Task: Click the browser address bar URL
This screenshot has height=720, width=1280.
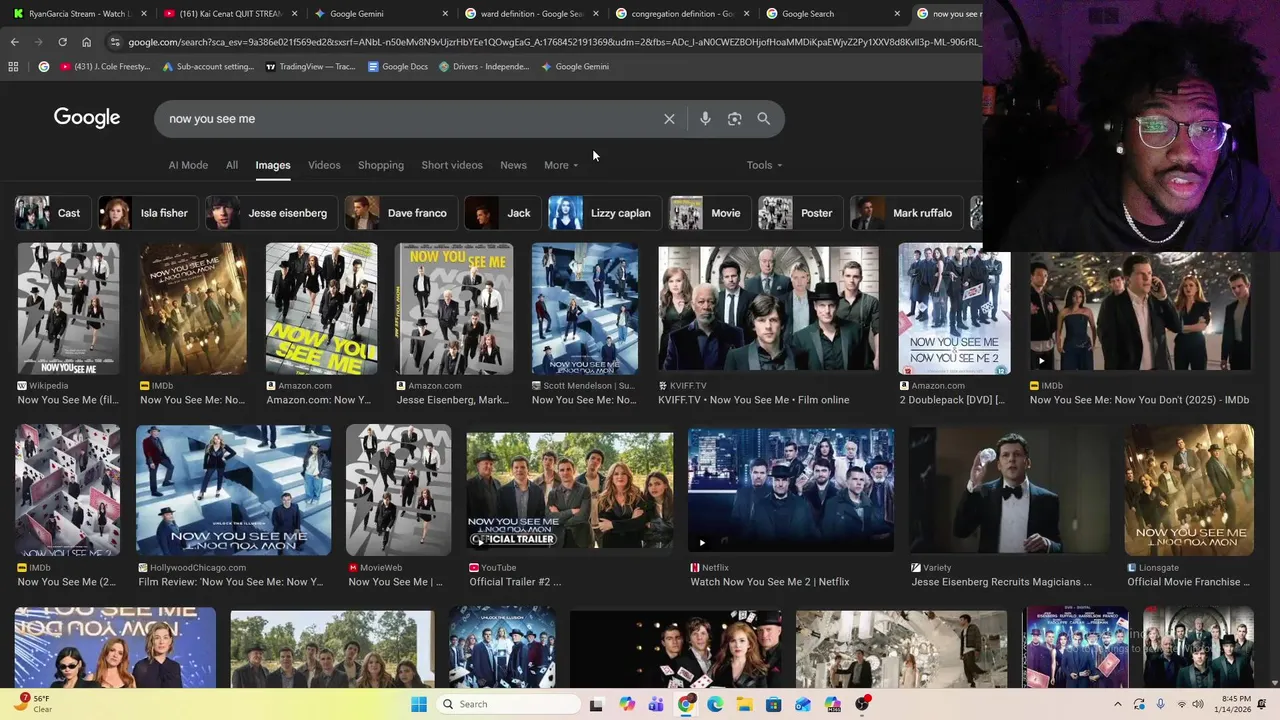Action: [554, 42]
